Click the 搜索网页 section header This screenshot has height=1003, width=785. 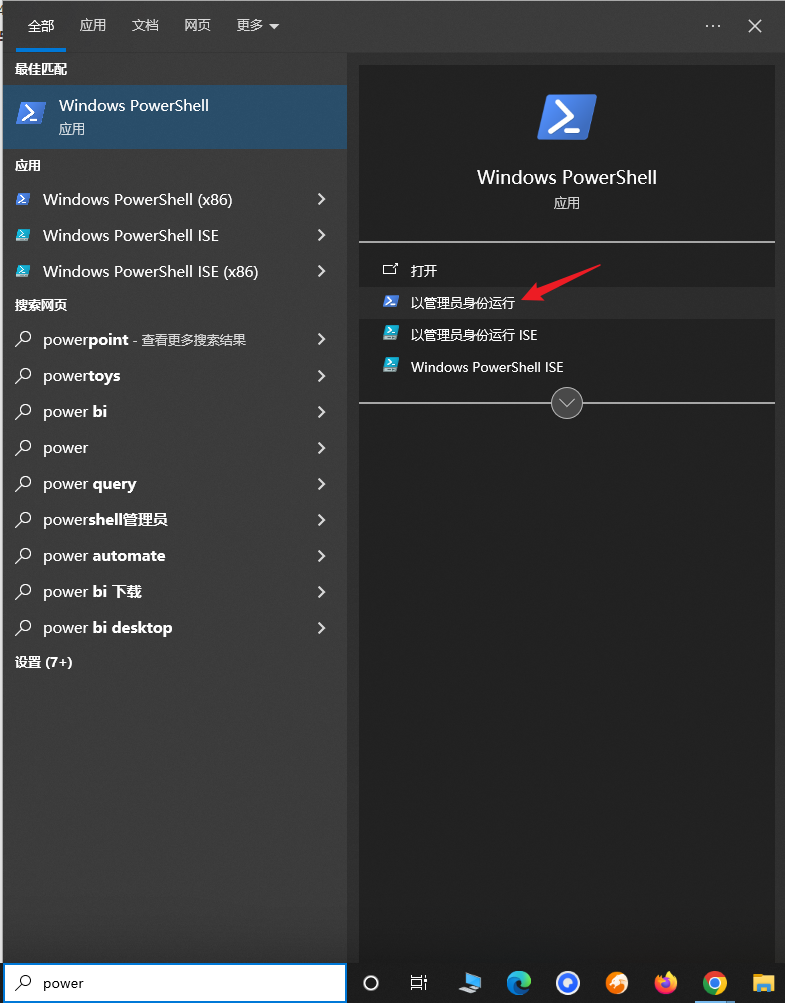point(41,305)
